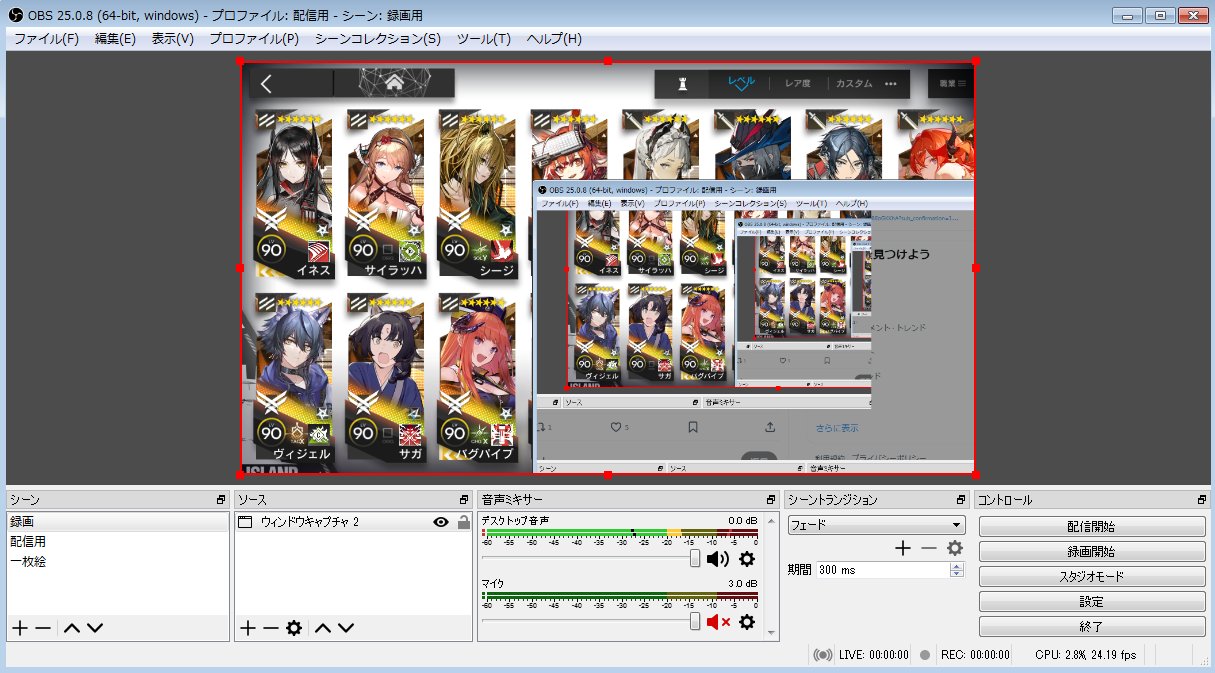The width and height of the screenshot is (1215, 673).
Task: Unmute マイク with the red speaker icon
Action: coord(718,622)
